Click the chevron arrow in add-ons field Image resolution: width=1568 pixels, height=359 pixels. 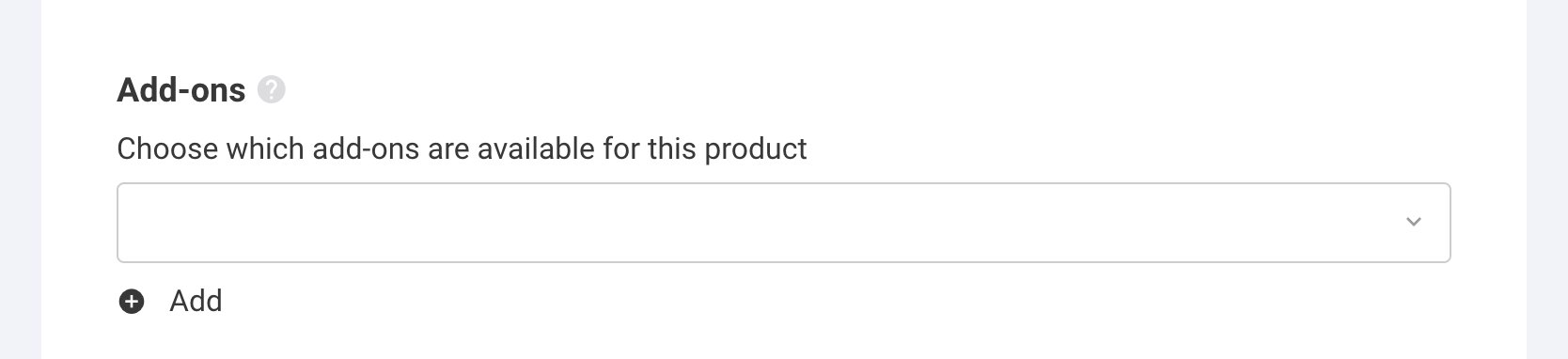tap(1413, 223)
